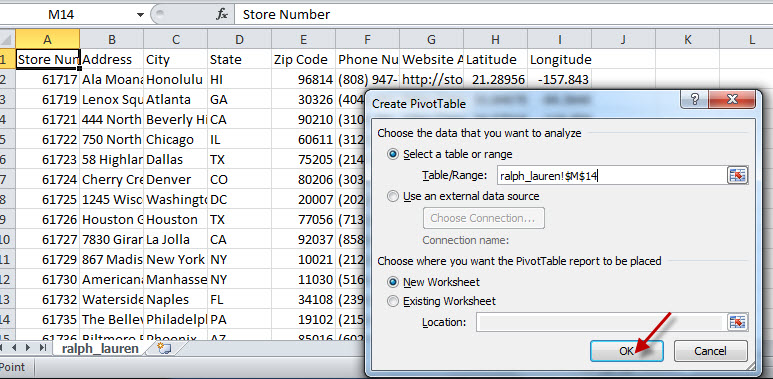Select column A header

(47, 39)
